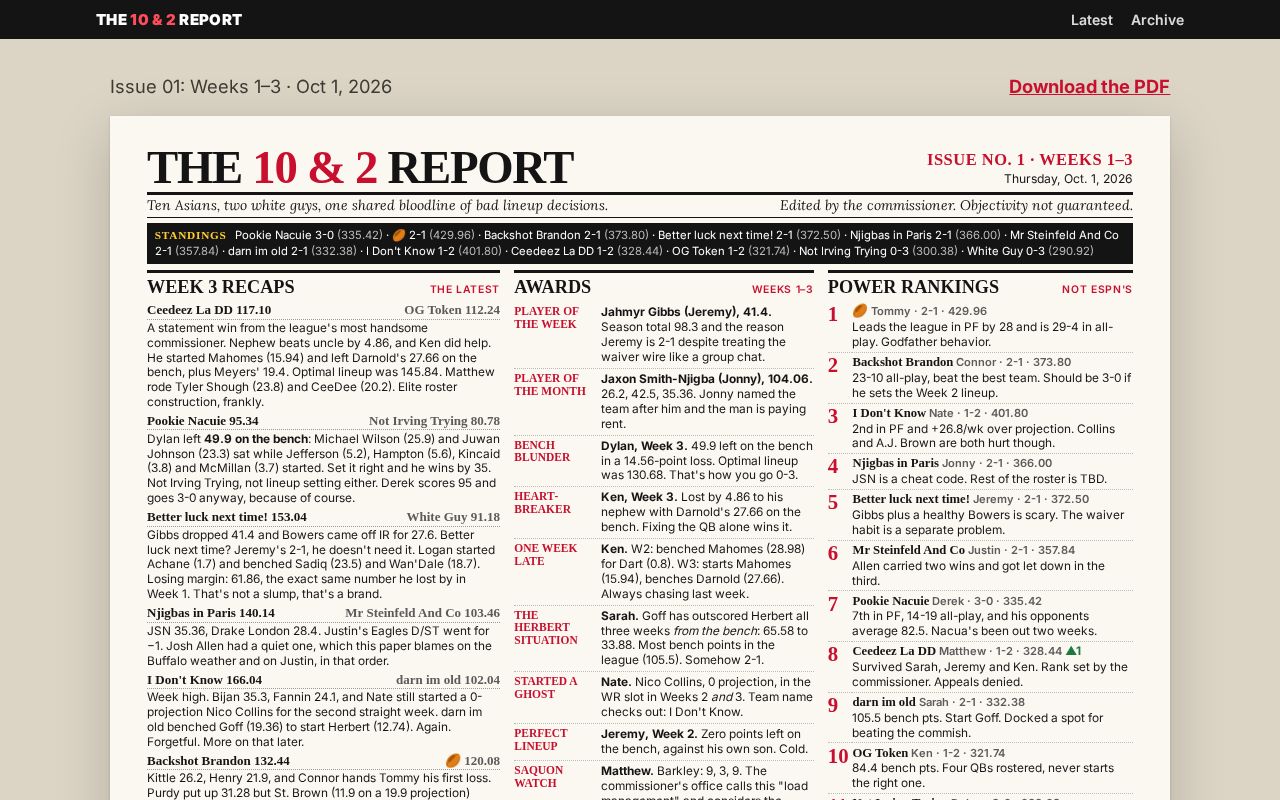Viewport: 1280px width, 800px height.
Task: Click the football icon beside Tommy in Power Rankings
Action: pyautogui.click(x=860, y=311)
